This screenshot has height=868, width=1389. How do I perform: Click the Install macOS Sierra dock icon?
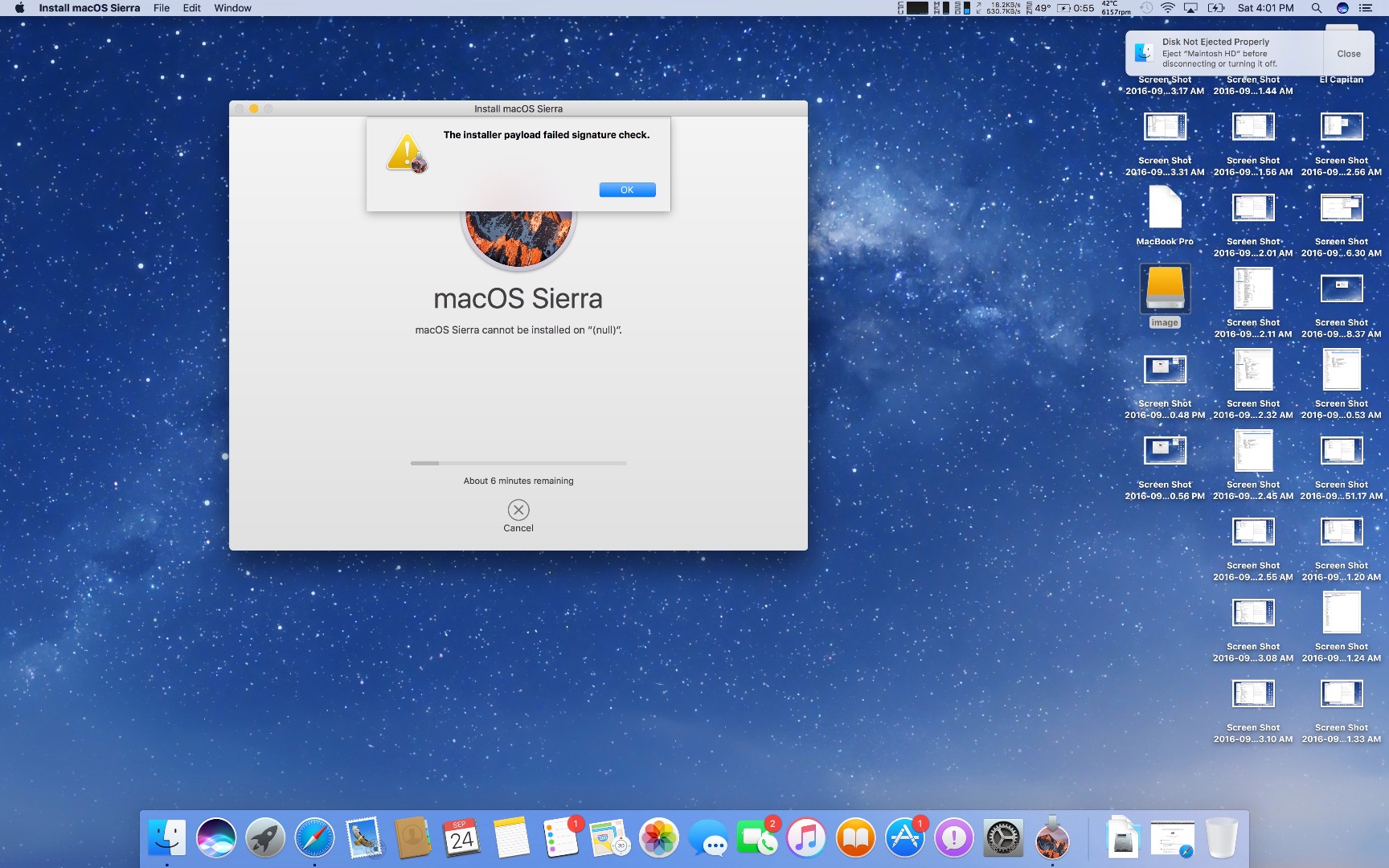click(1052, 839)
